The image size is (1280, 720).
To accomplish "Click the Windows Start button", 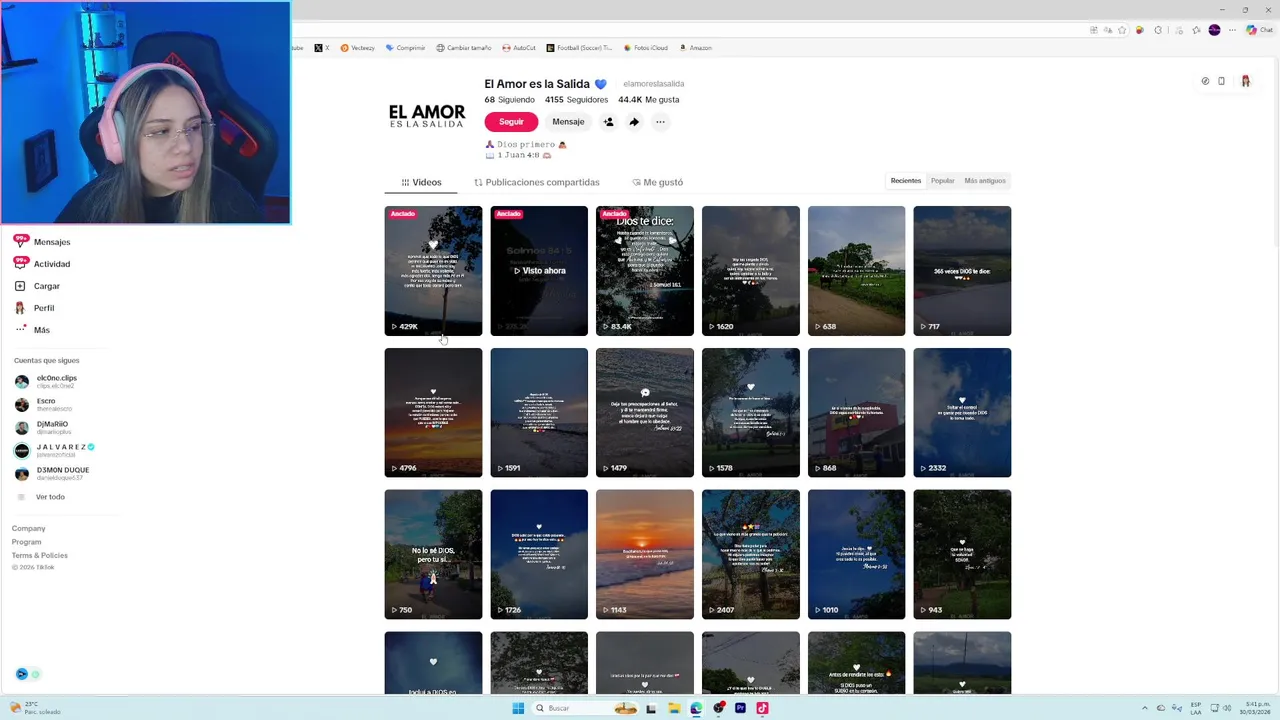I will coord(518,708).
